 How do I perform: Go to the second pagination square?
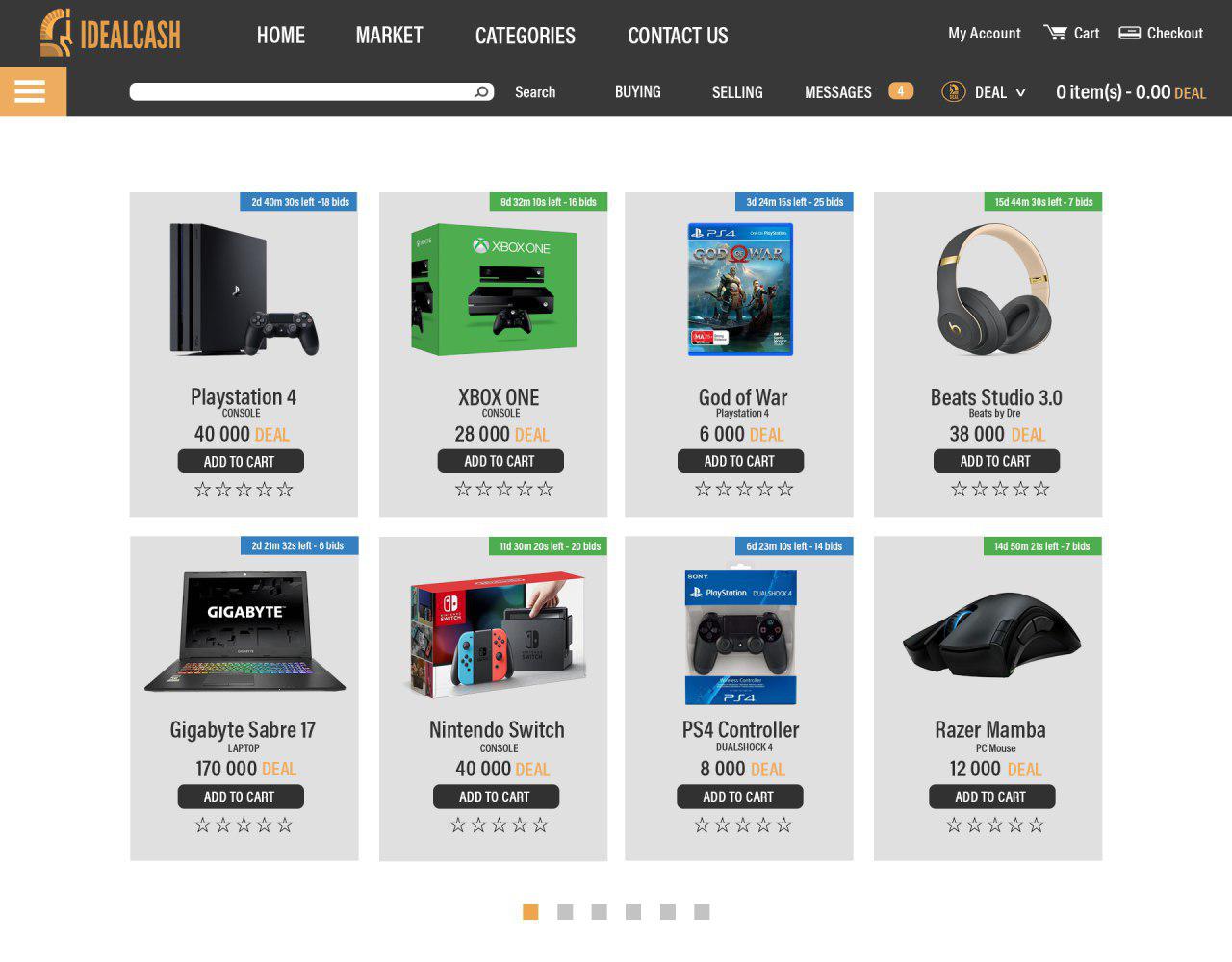click(565, 912)
